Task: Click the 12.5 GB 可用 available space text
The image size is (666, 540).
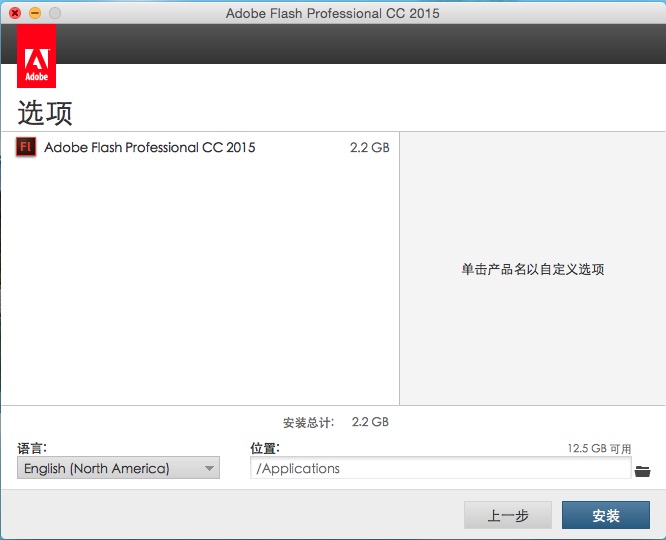Action: click(x=599, y=448)
